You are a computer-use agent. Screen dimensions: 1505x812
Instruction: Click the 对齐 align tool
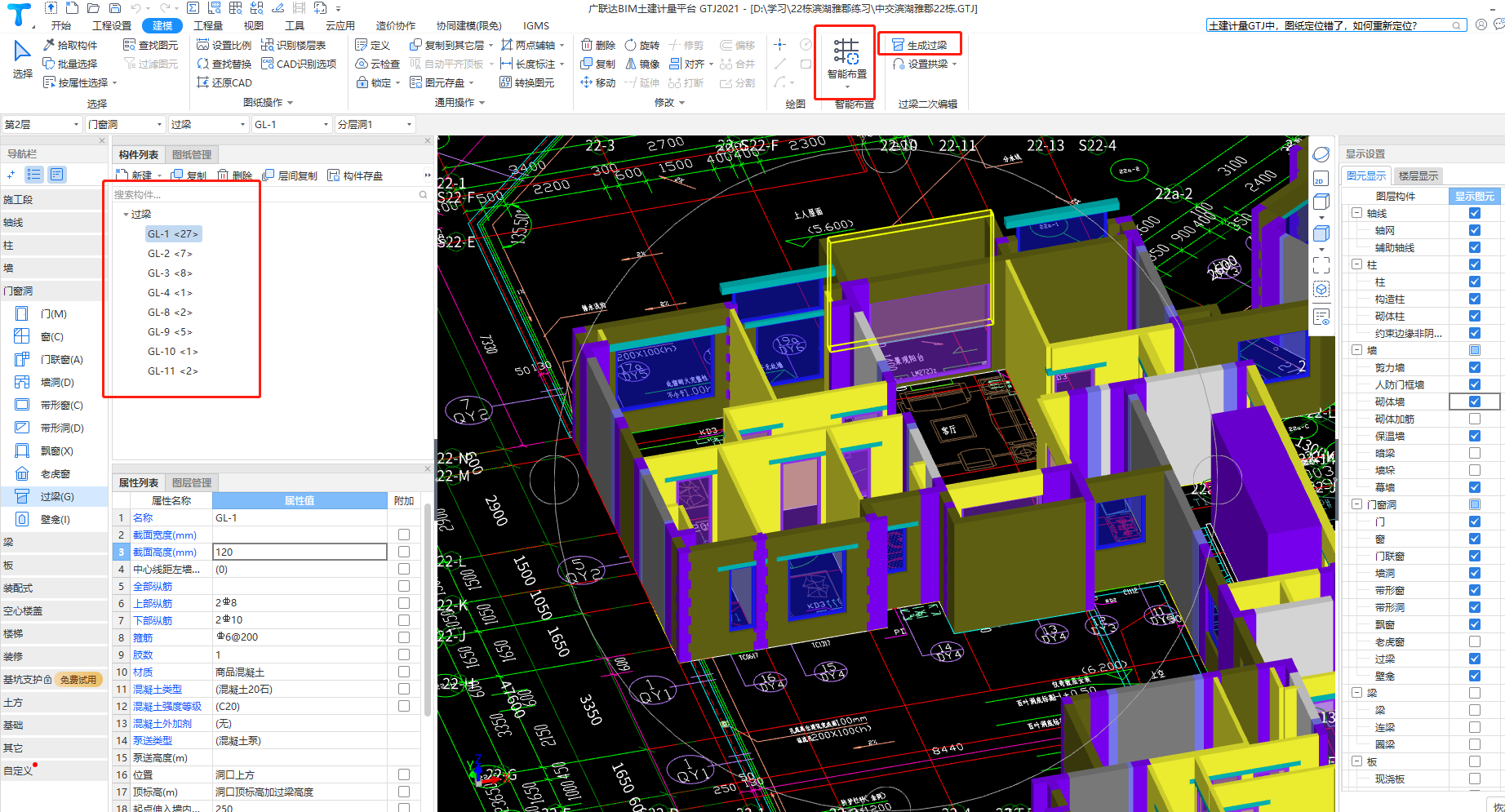[687, 64]
